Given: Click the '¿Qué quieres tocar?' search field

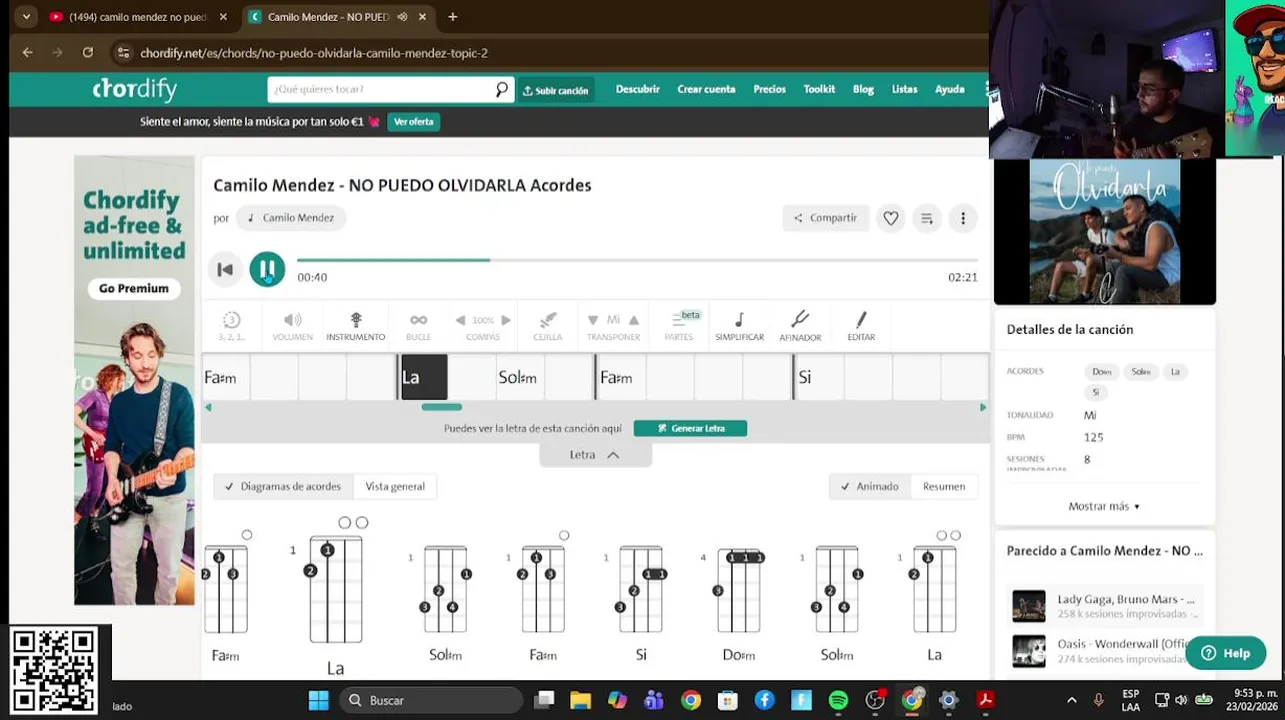Looking at the screenshot, I should coord(380,89).
